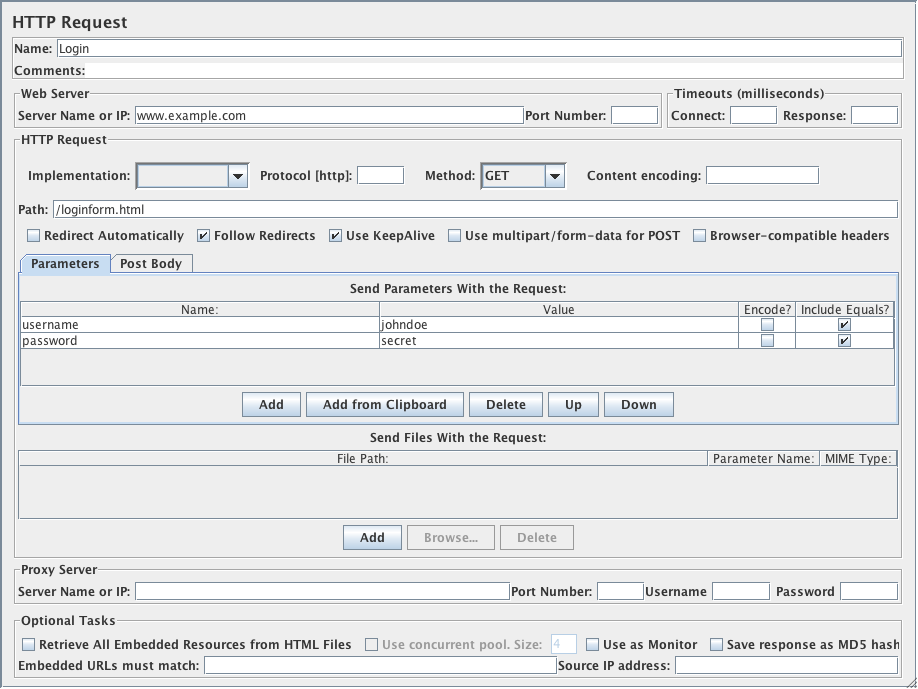Switch to the Post Body tab
The height and width of the screenshot is (689, 918).
[x=151, y=264]
